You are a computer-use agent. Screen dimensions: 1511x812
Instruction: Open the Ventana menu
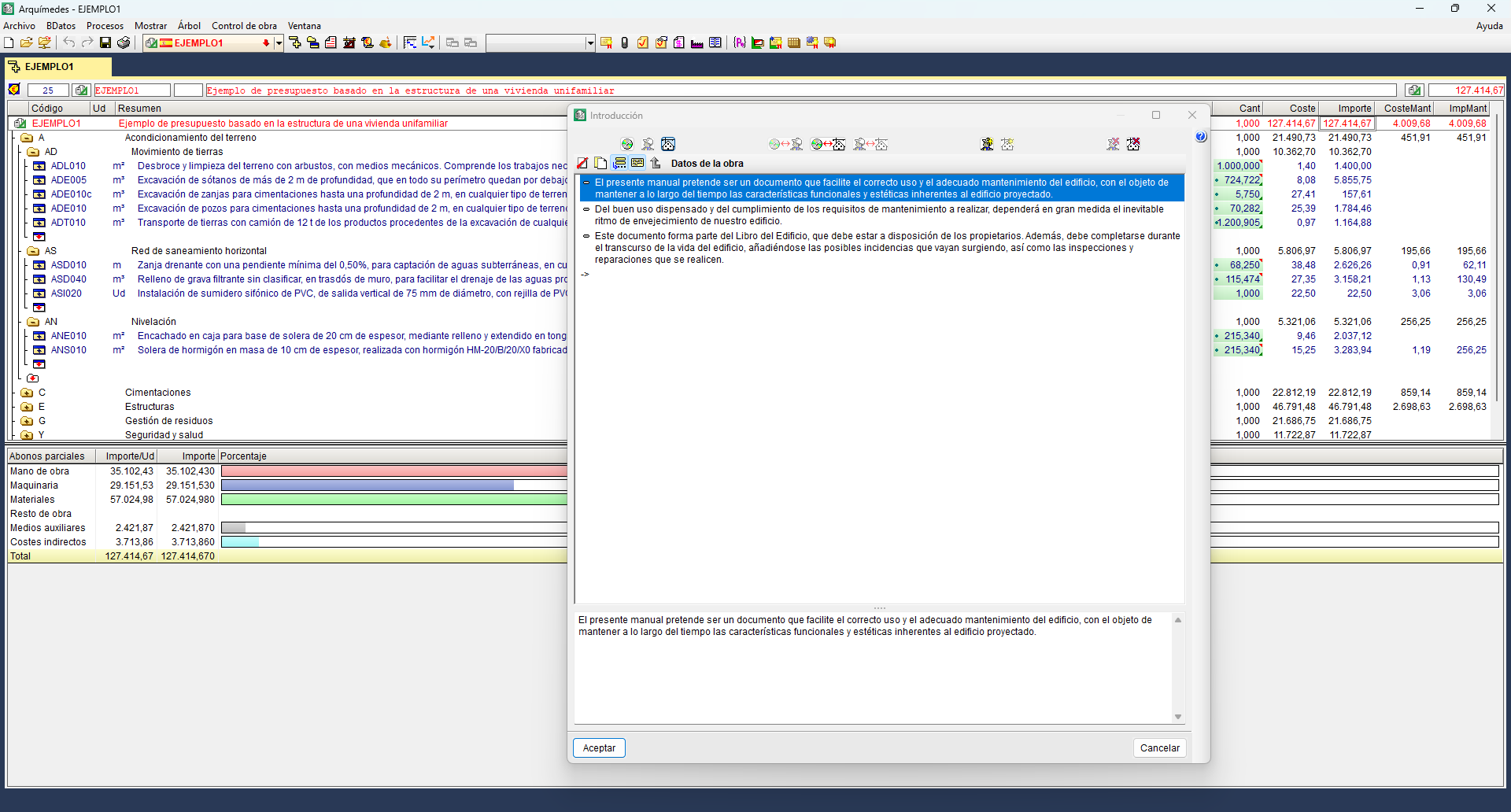304,26
